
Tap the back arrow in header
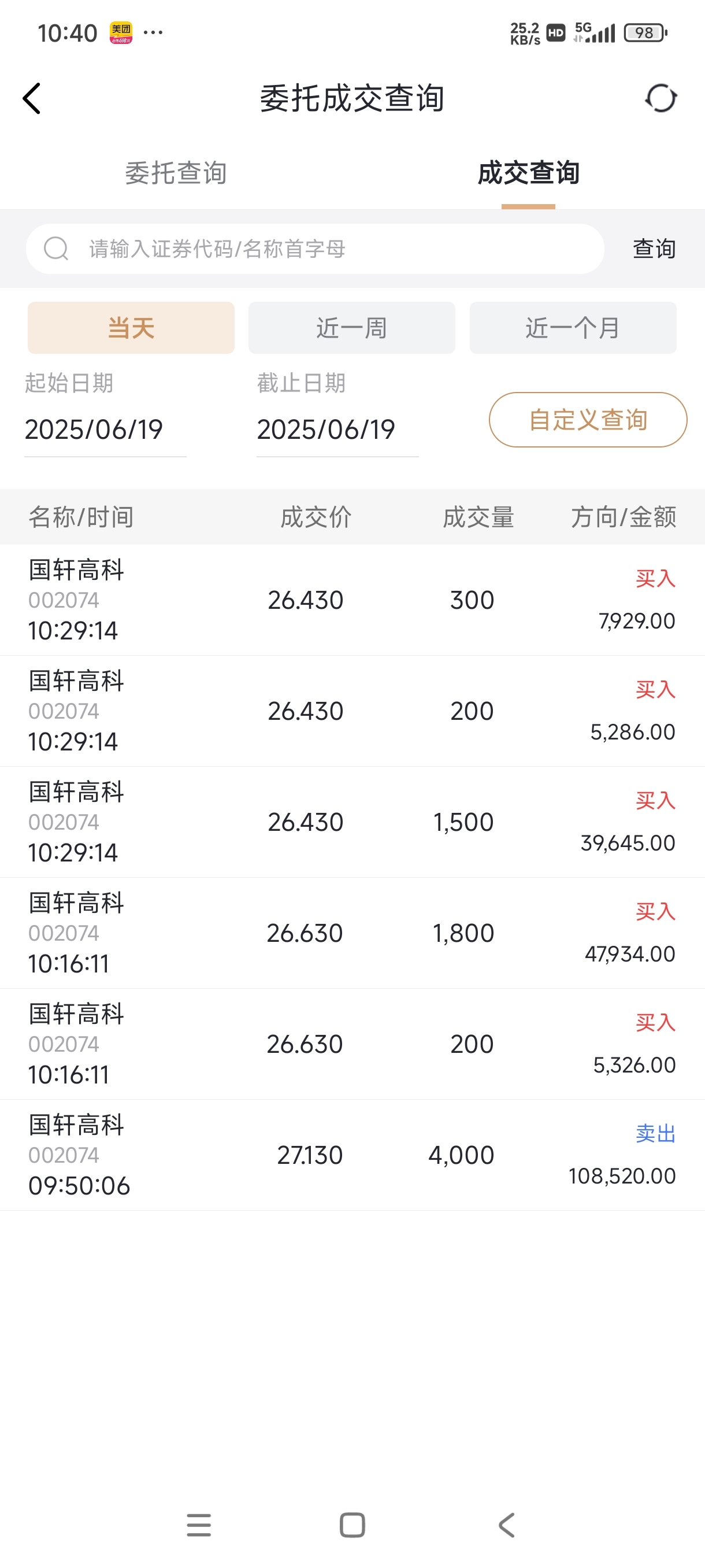[32, 98]
